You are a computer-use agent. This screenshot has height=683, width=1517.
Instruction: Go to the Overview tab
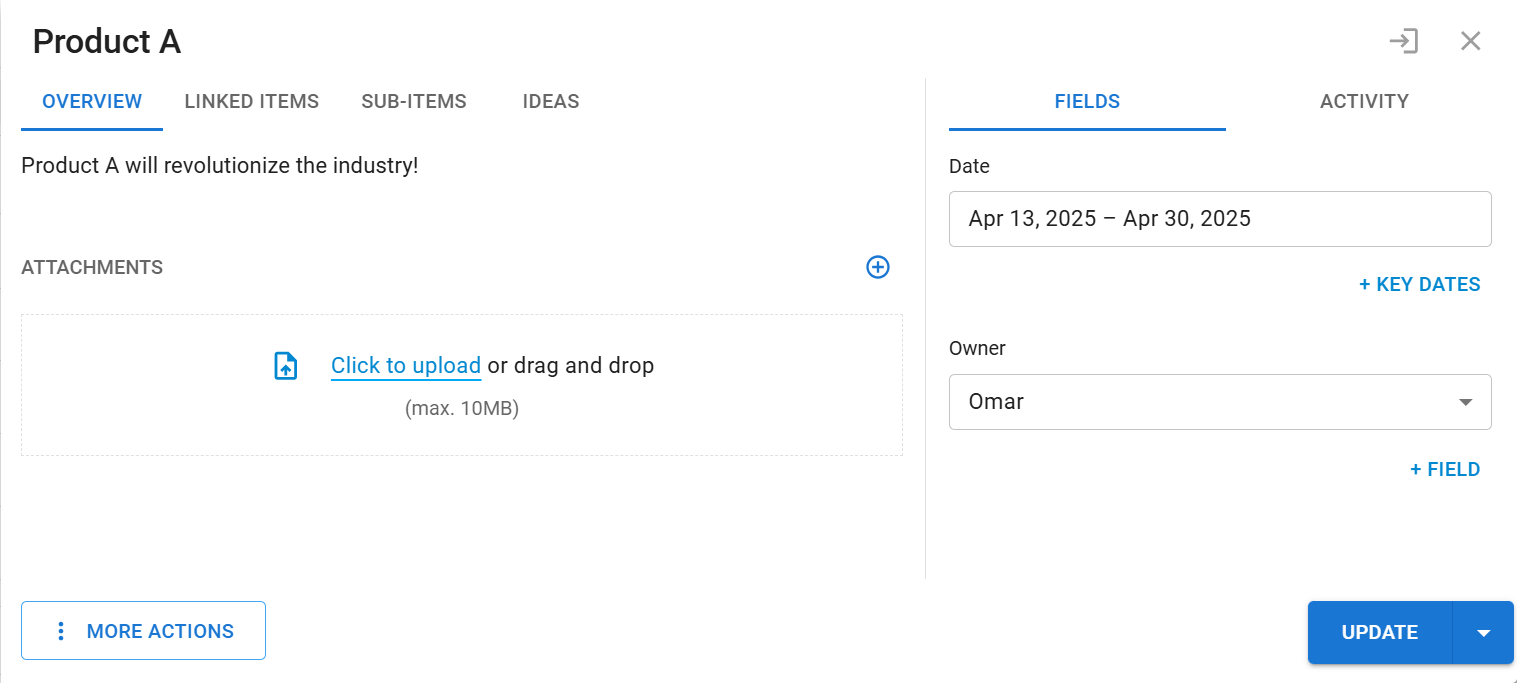(x=92, y=101)
